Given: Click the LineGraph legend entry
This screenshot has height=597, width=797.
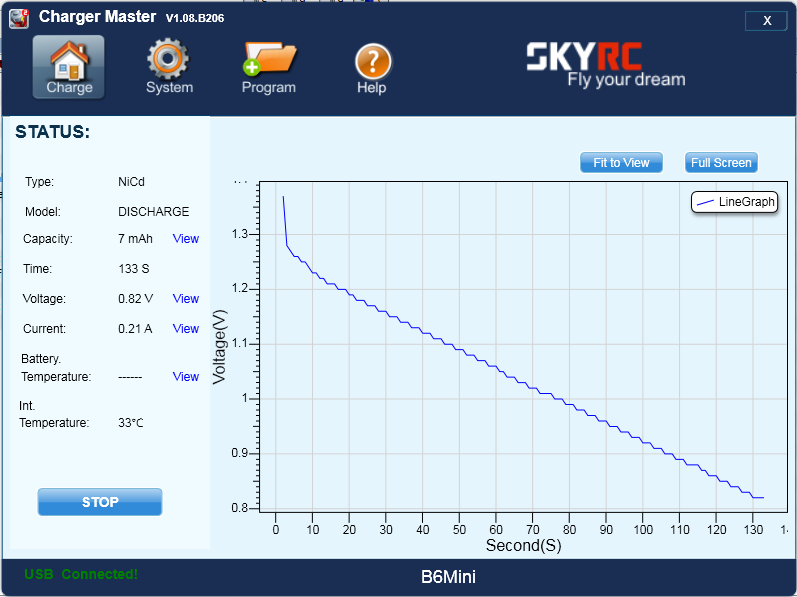Looking at the screenshot, I should point(735,202).
